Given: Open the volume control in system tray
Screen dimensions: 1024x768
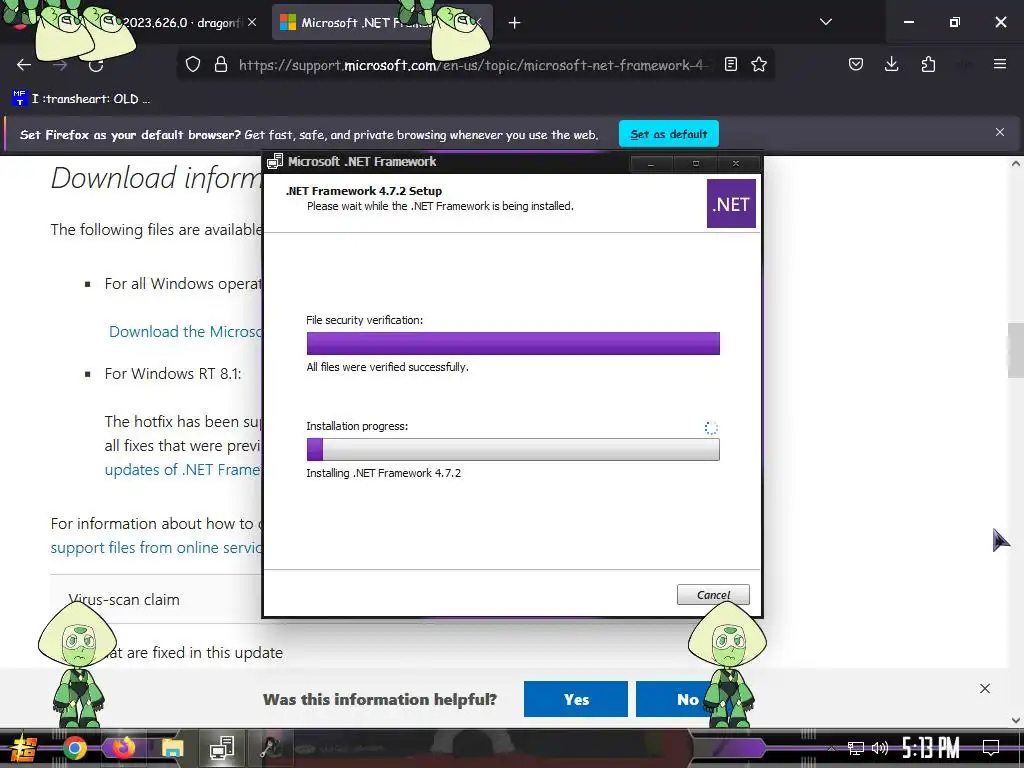Looking at the screenshot, I should pyautogui.click(x=880, y=748).
